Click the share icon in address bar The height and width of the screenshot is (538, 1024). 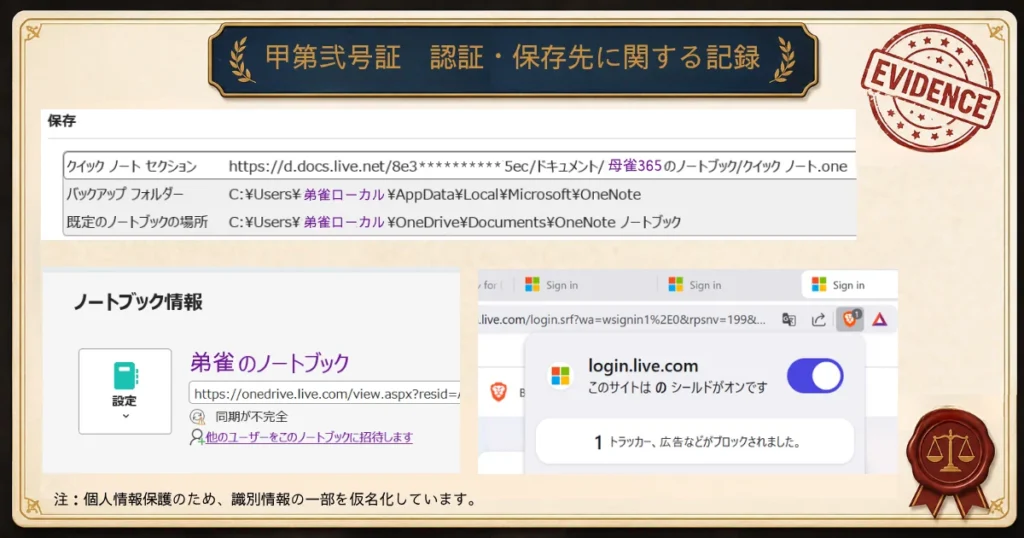(x=818, y=319)
